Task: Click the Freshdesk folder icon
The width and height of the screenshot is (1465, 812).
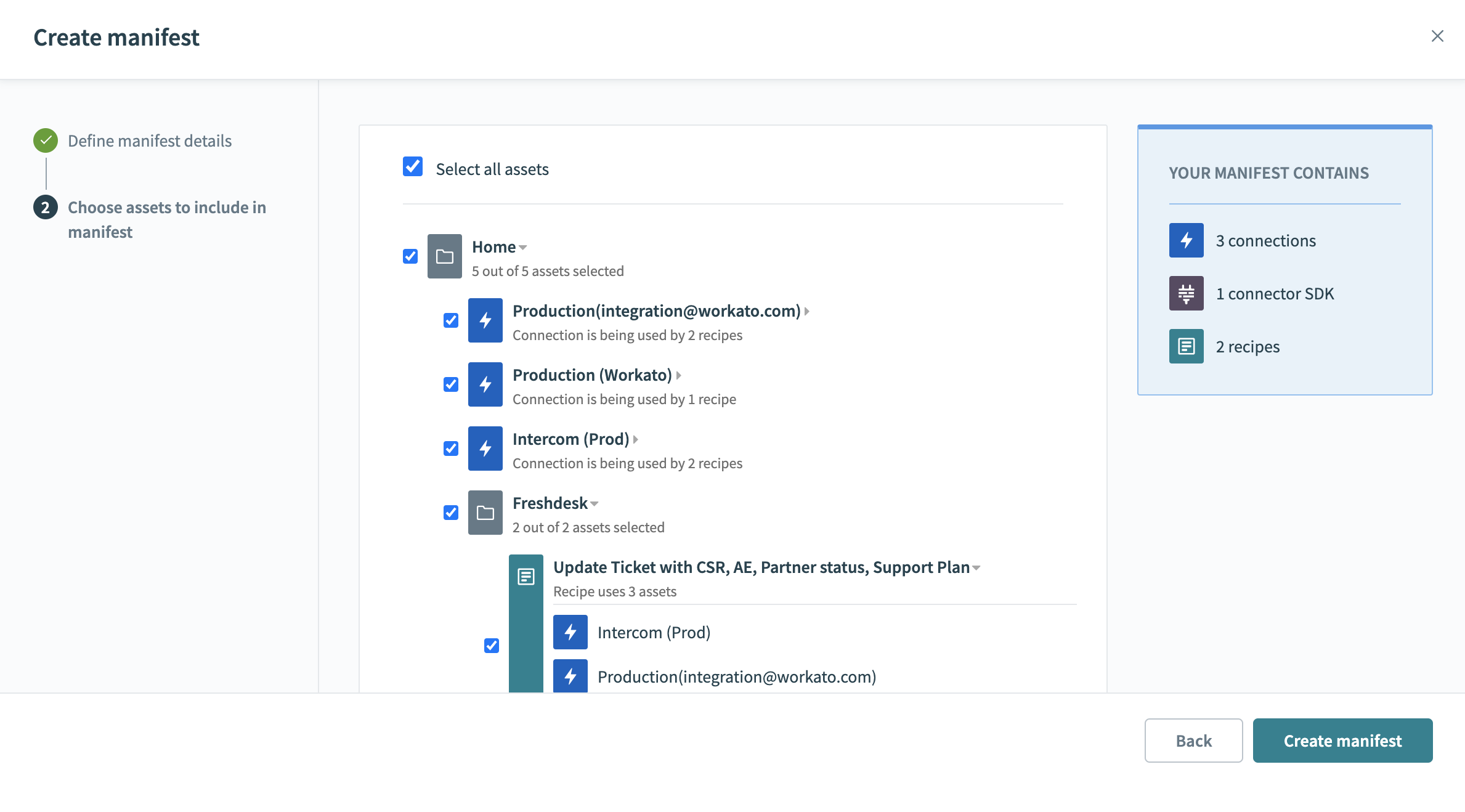Action: coord(485,513)
